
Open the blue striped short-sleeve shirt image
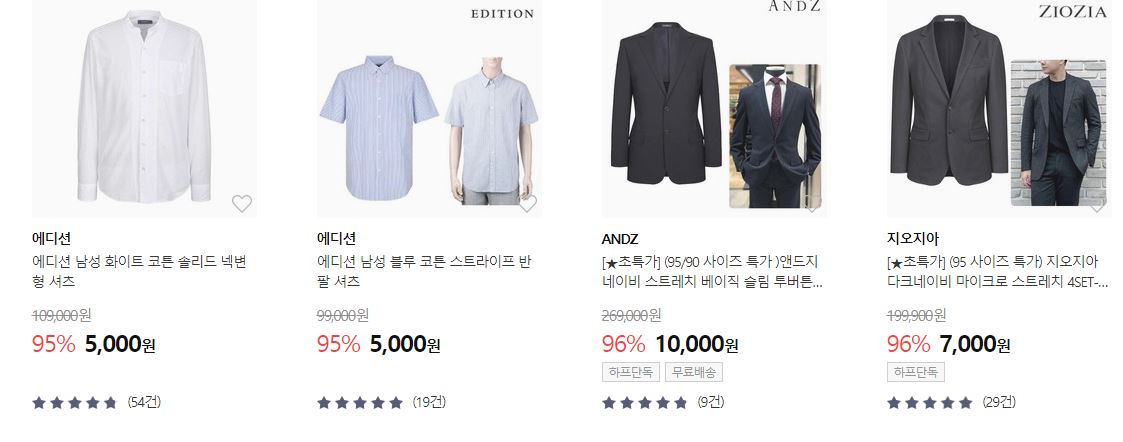[x=429, y=108]
